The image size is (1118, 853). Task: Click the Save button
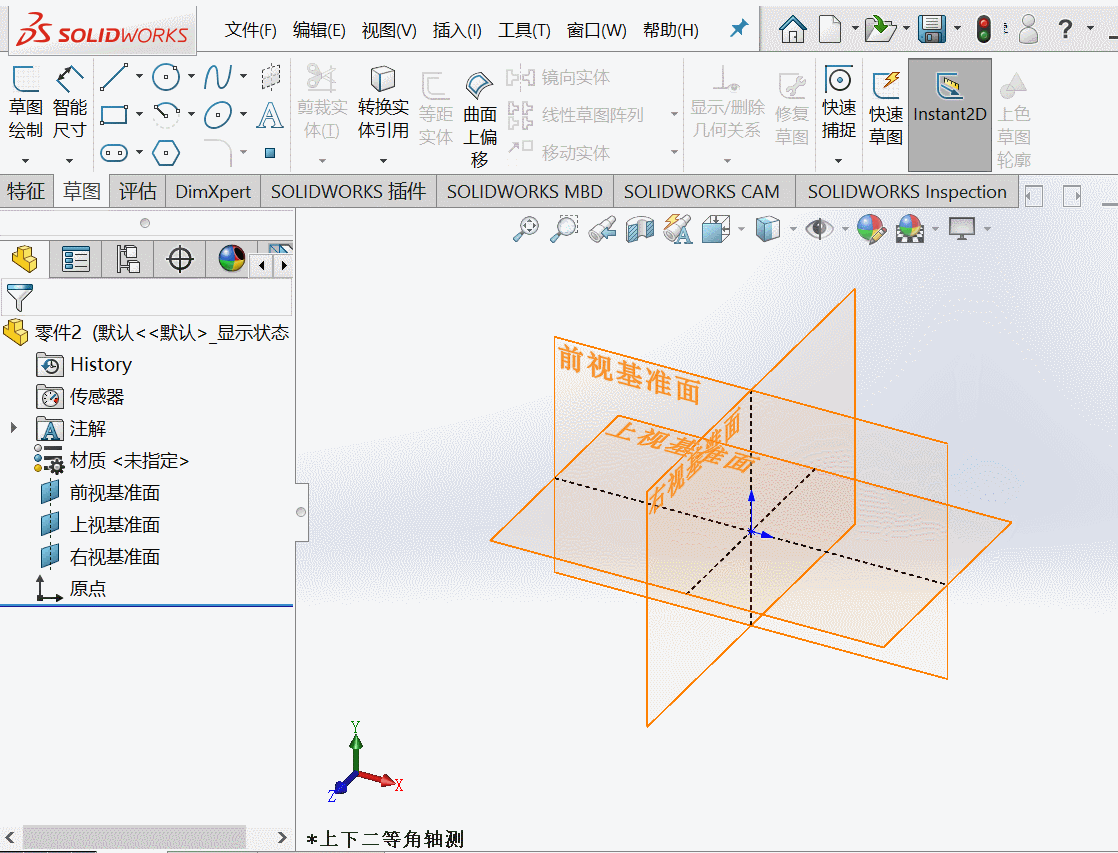[x=932, y=29]
